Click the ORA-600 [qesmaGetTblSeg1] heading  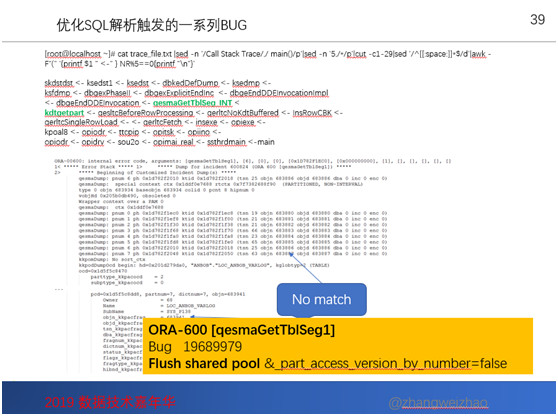[x=242, y=330]
